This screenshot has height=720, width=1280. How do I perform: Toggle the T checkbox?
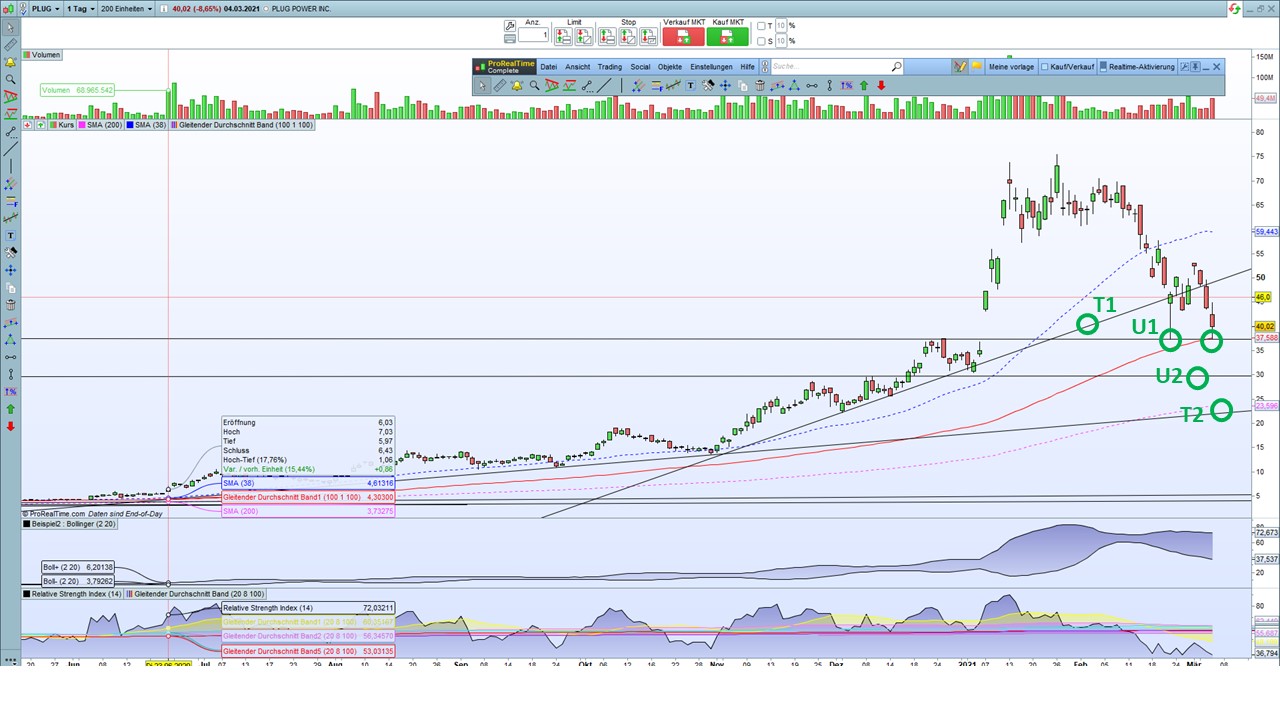pyautogui.click(x=761, y=26)
